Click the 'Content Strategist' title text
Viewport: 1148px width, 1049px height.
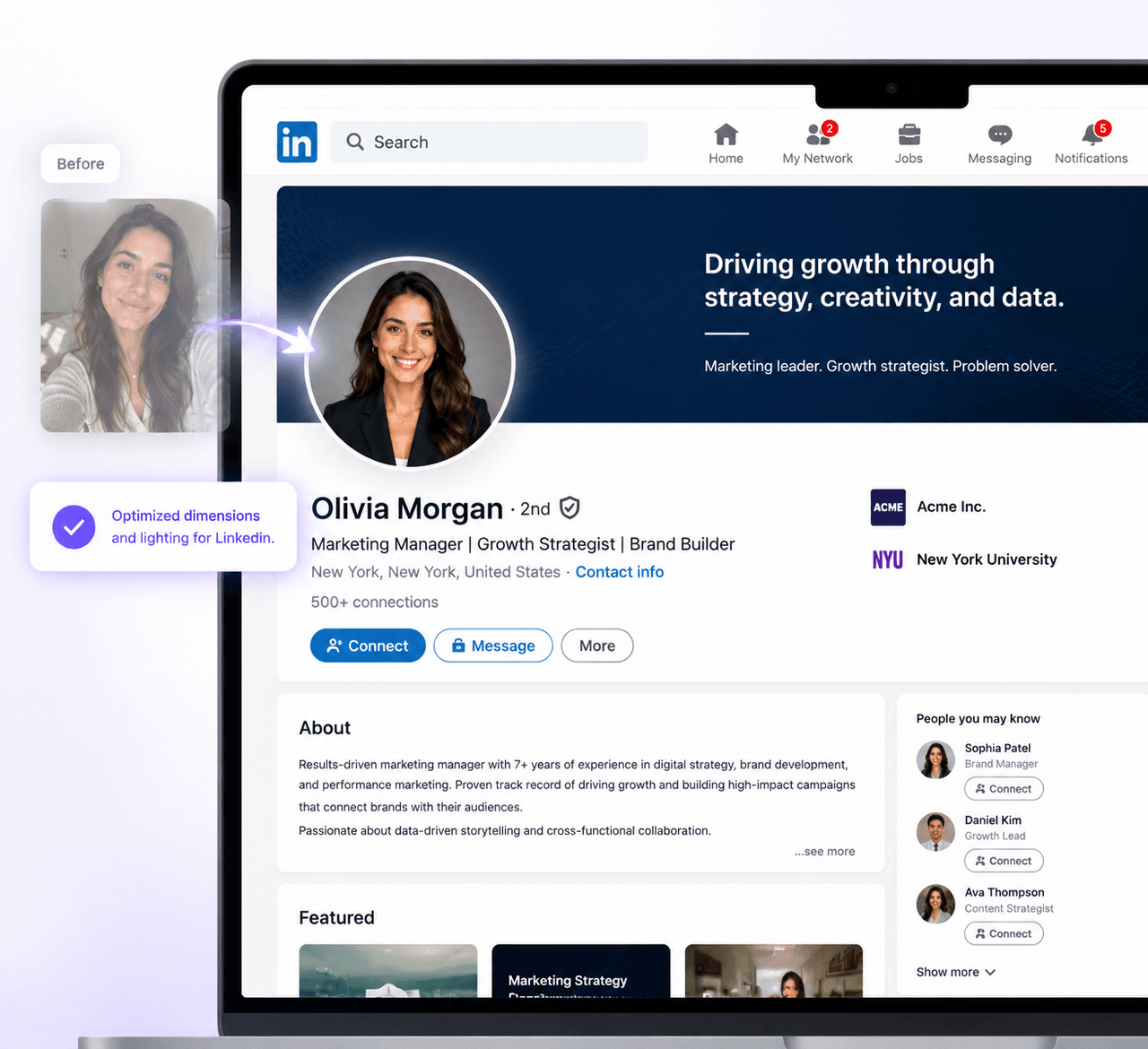point(1009,908)
